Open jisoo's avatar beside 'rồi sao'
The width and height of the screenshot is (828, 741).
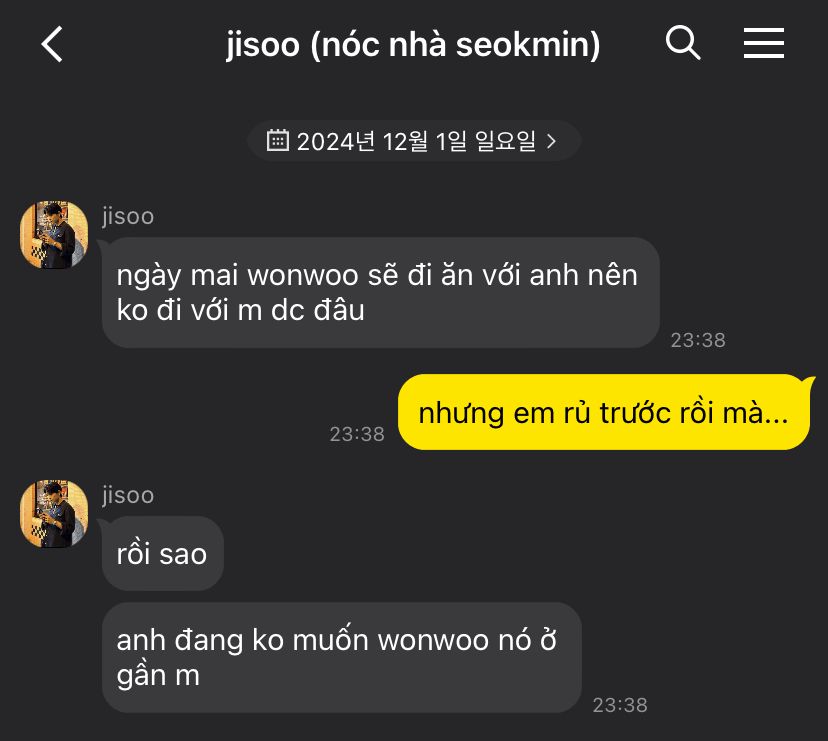[x=54, y=513]
